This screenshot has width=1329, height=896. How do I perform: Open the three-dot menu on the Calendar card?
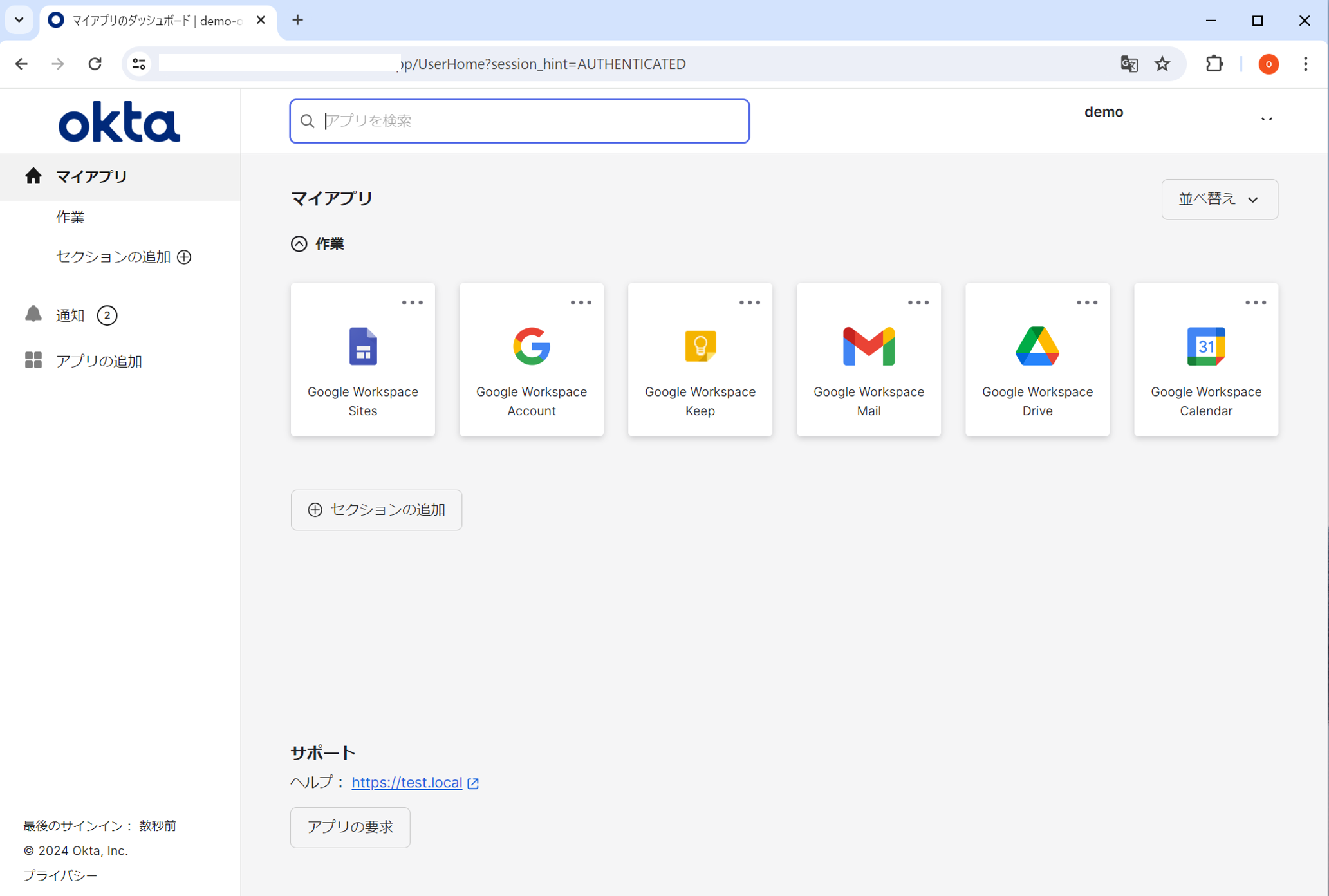1256,303
